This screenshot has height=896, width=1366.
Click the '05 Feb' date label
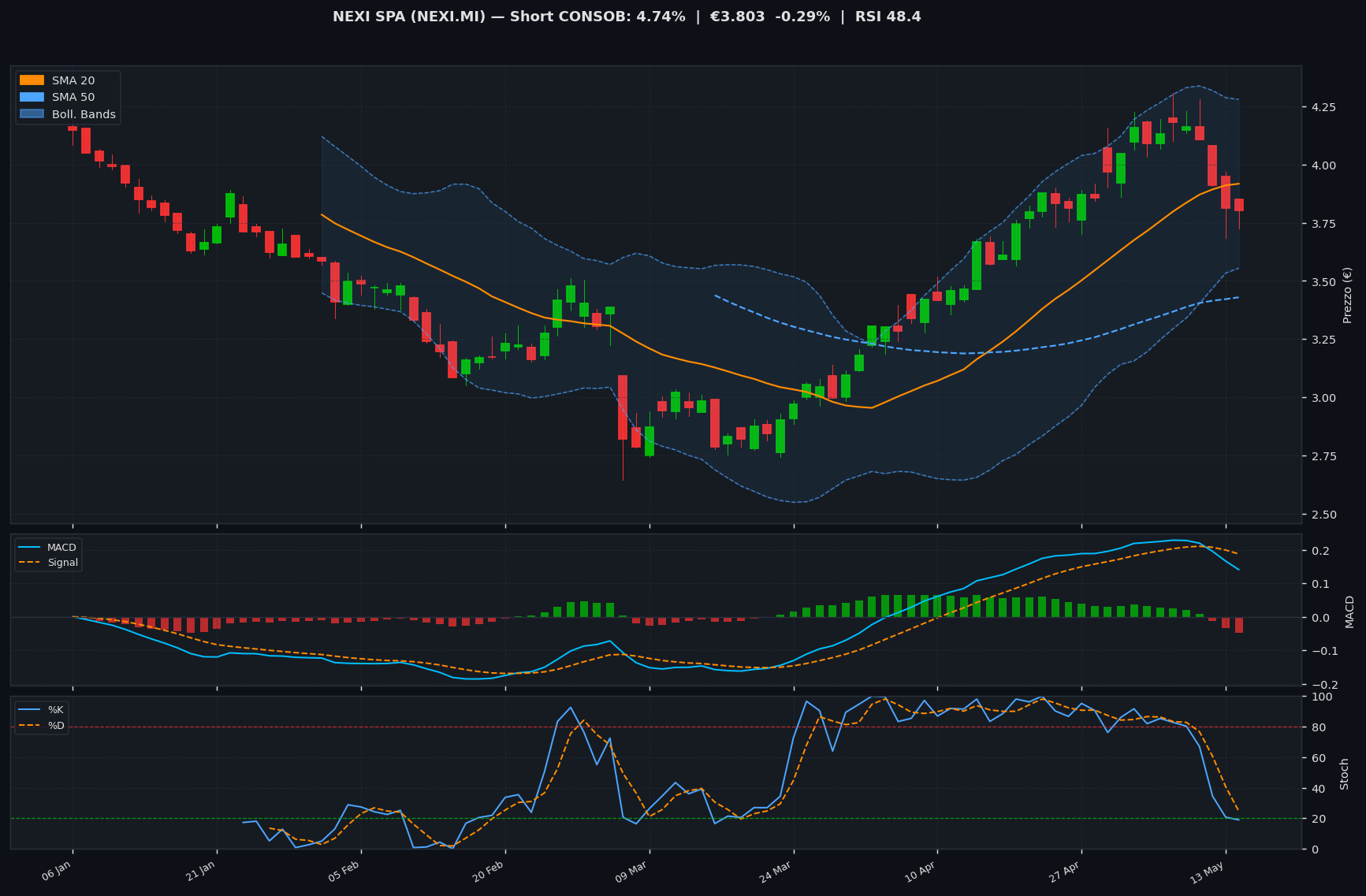344,872
